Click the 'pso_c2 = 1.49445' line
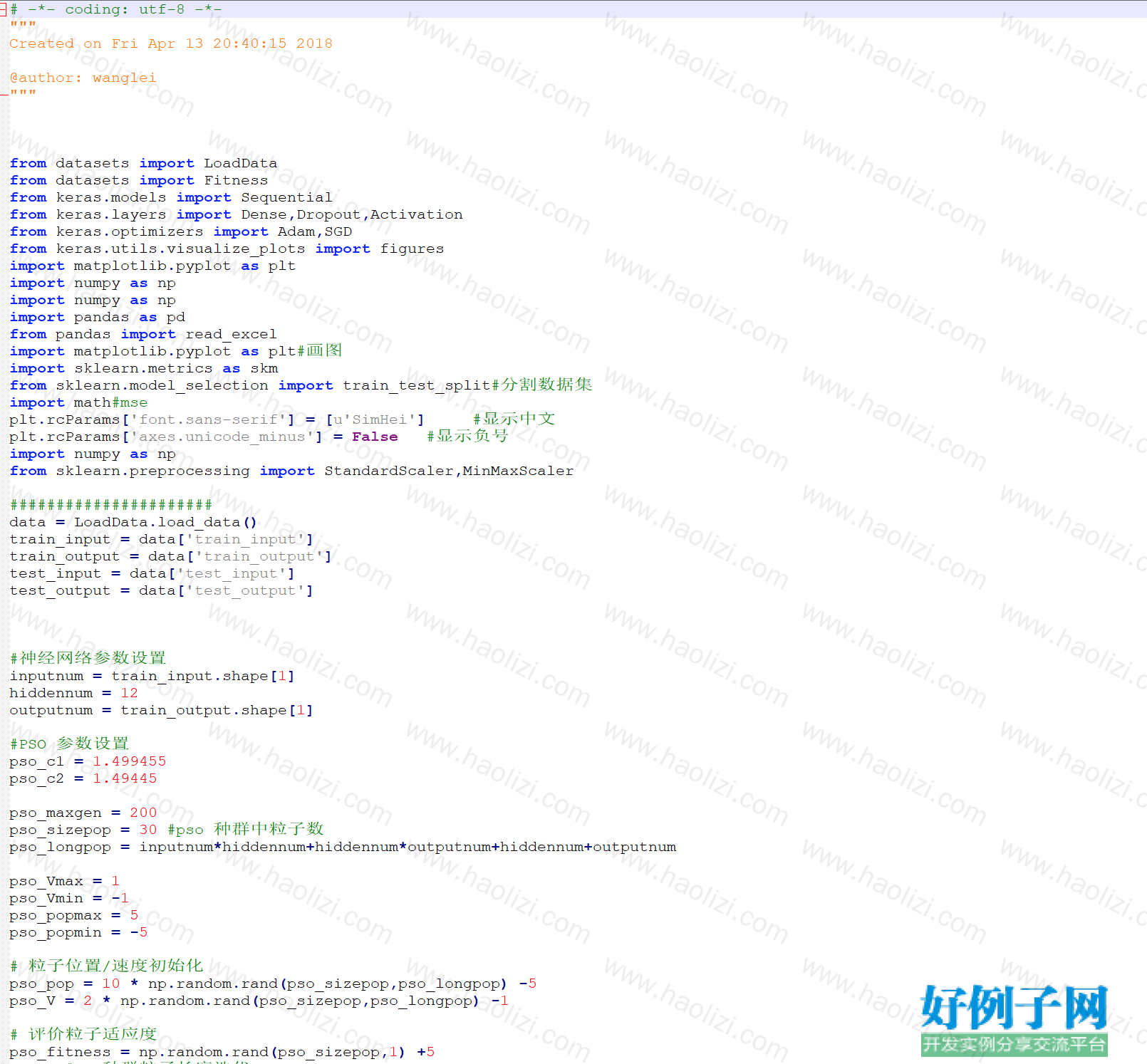1147x1064 pixels. [83, 778]
